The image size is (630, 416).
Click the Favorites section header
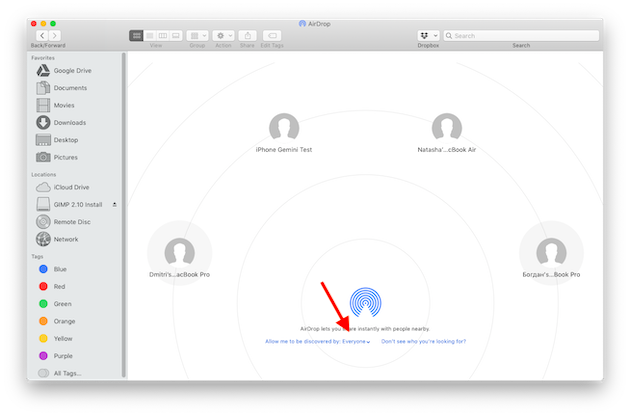coord(43,58)
